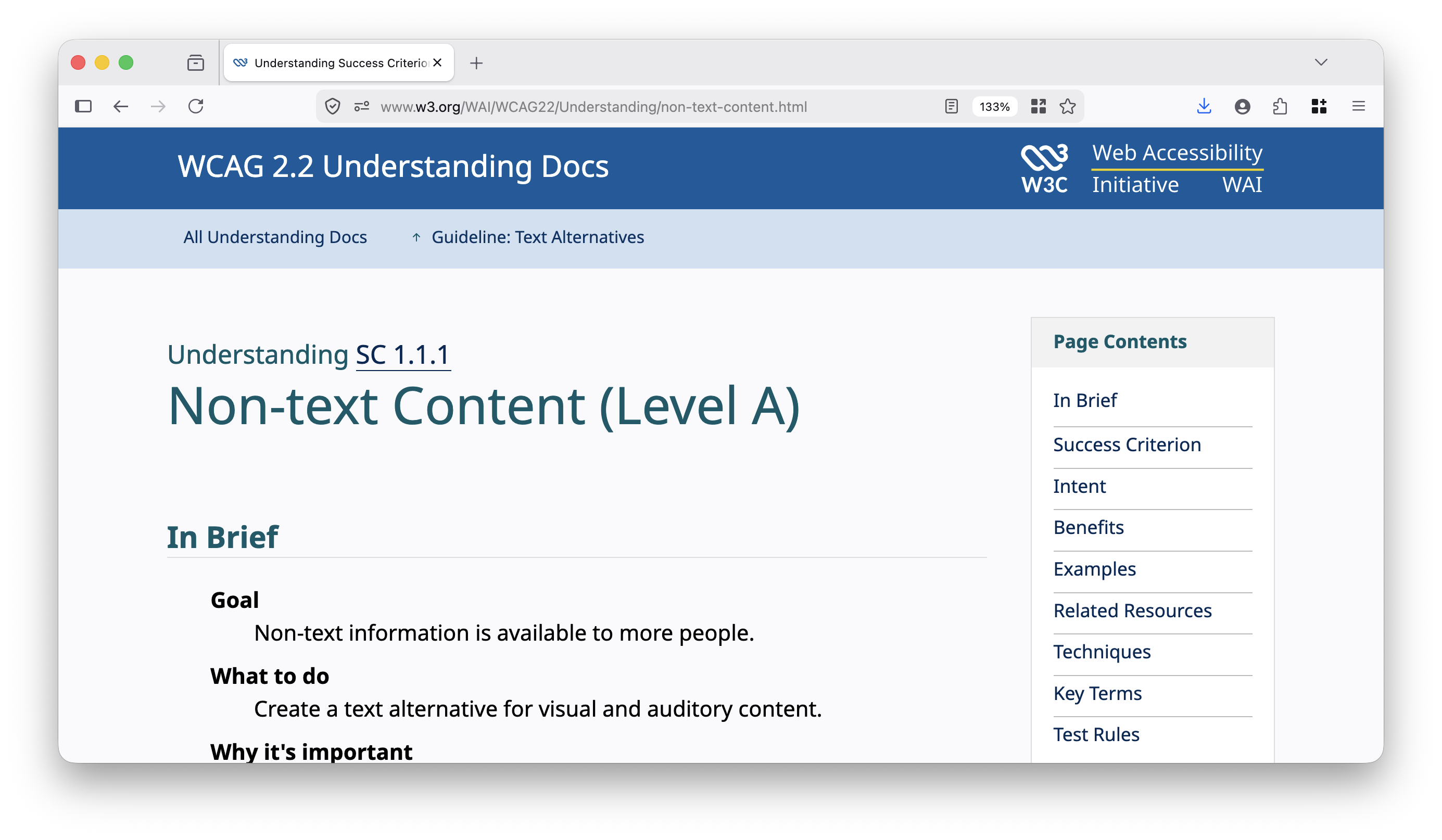Open the Downloads panel
This screenshot has width=1442, height=840.
(x=1204, y=106)
